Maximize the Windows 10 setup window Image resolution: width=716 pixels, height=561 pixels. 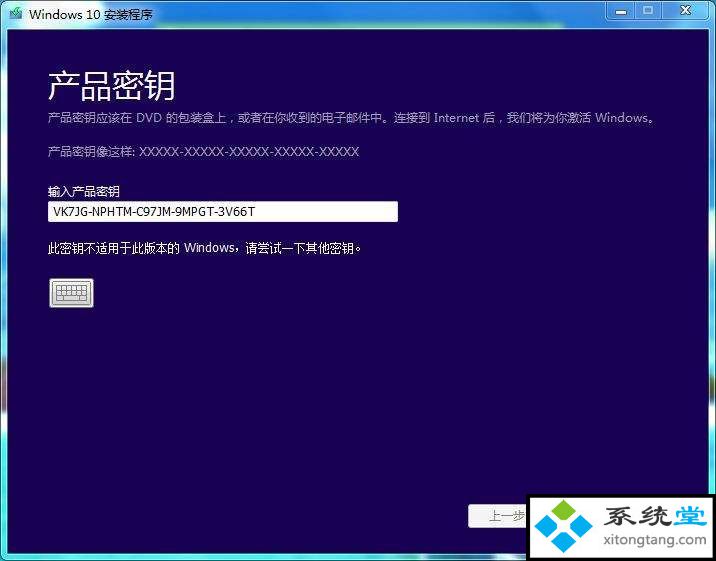648,11
